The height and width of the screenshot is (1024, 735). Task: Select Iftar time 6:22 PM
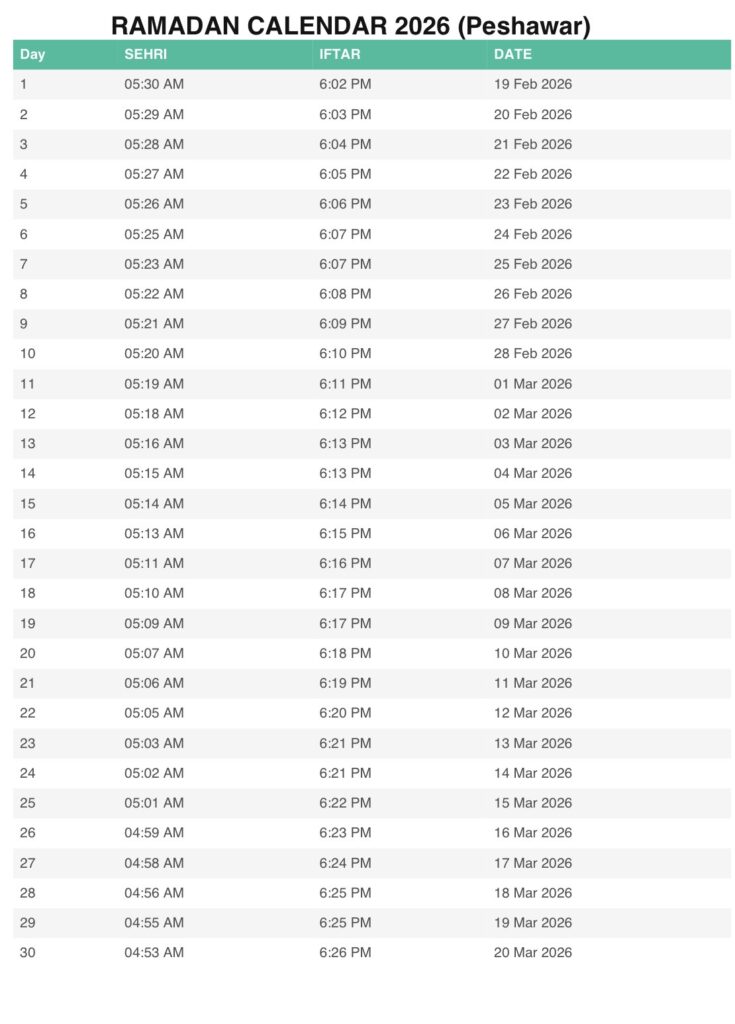click(345, 803)
